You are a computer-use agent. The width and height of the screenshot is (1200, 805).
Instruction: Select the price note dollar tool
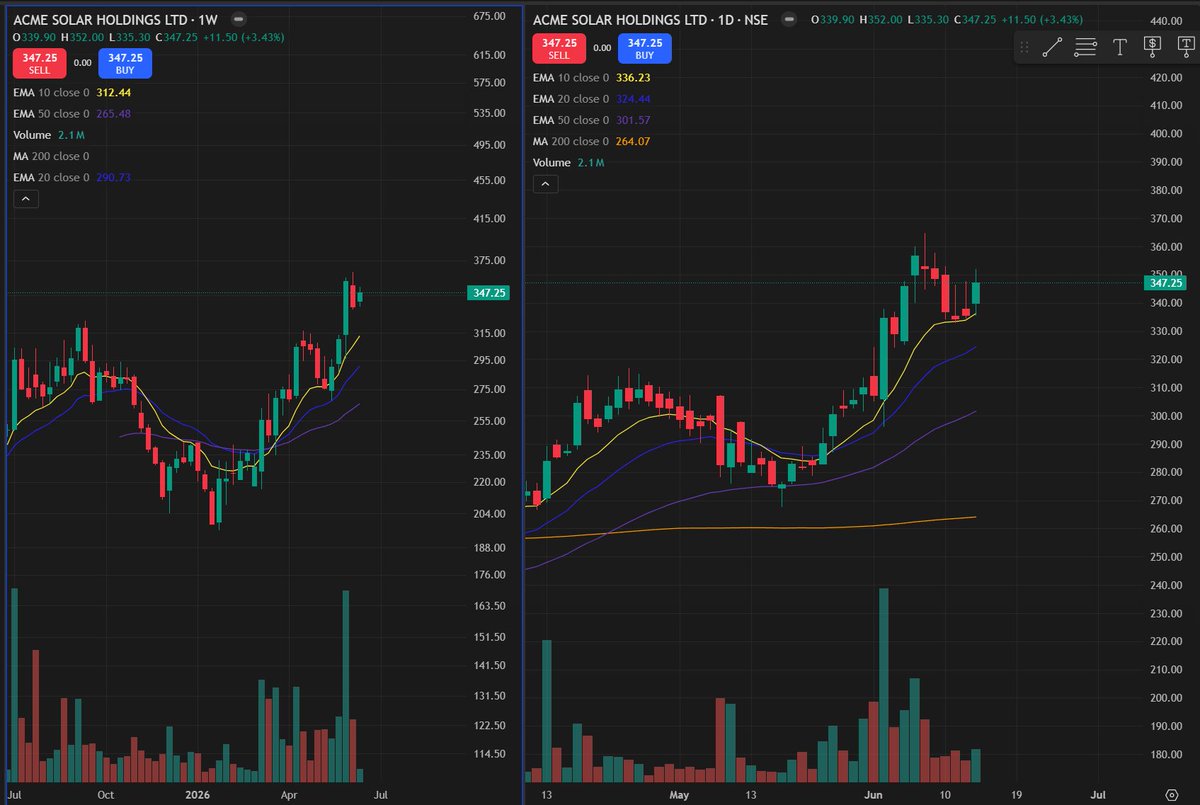click(x=1151, y=46)
